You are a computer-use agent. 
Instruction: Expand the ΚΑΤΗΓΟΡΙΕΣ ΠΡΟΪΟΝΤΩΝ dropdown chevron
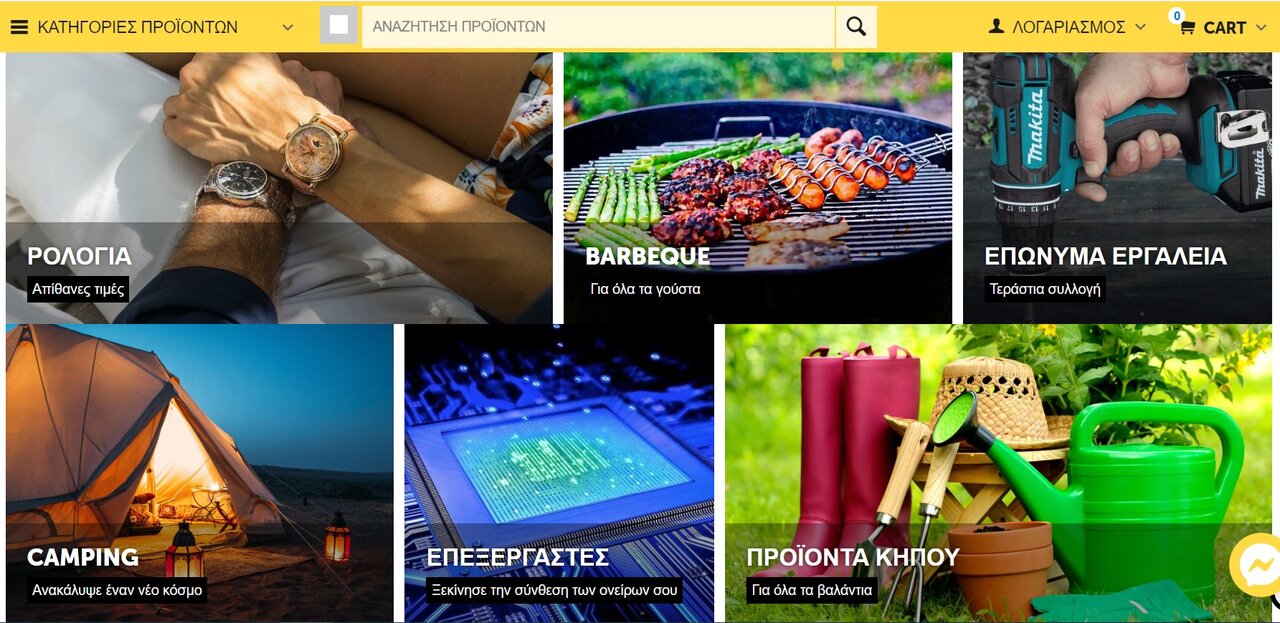288,28
